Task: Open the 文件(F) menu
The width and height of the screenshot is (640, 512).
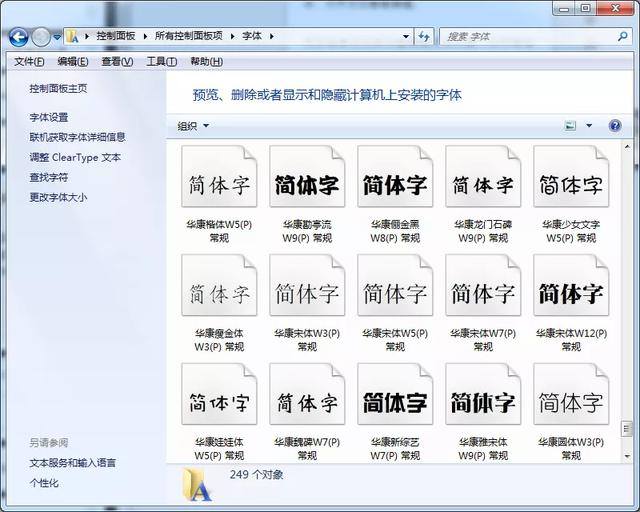Action: 29,62
